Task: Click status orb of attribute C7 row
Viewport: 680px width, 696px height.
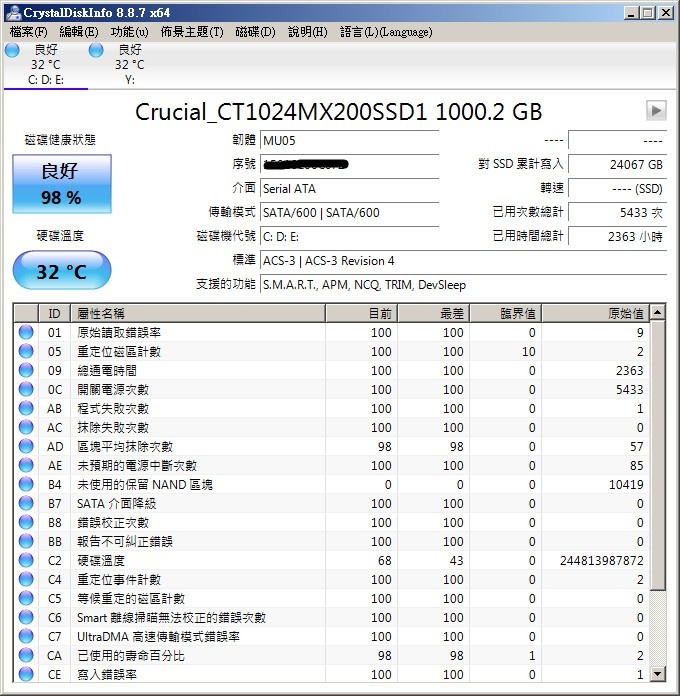Action: pyautogui.click(x=26, y=636)
